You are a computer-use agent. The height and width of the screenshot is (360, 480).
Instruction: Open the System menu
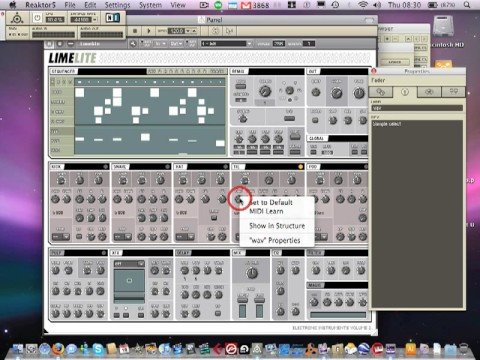point(150,5)
